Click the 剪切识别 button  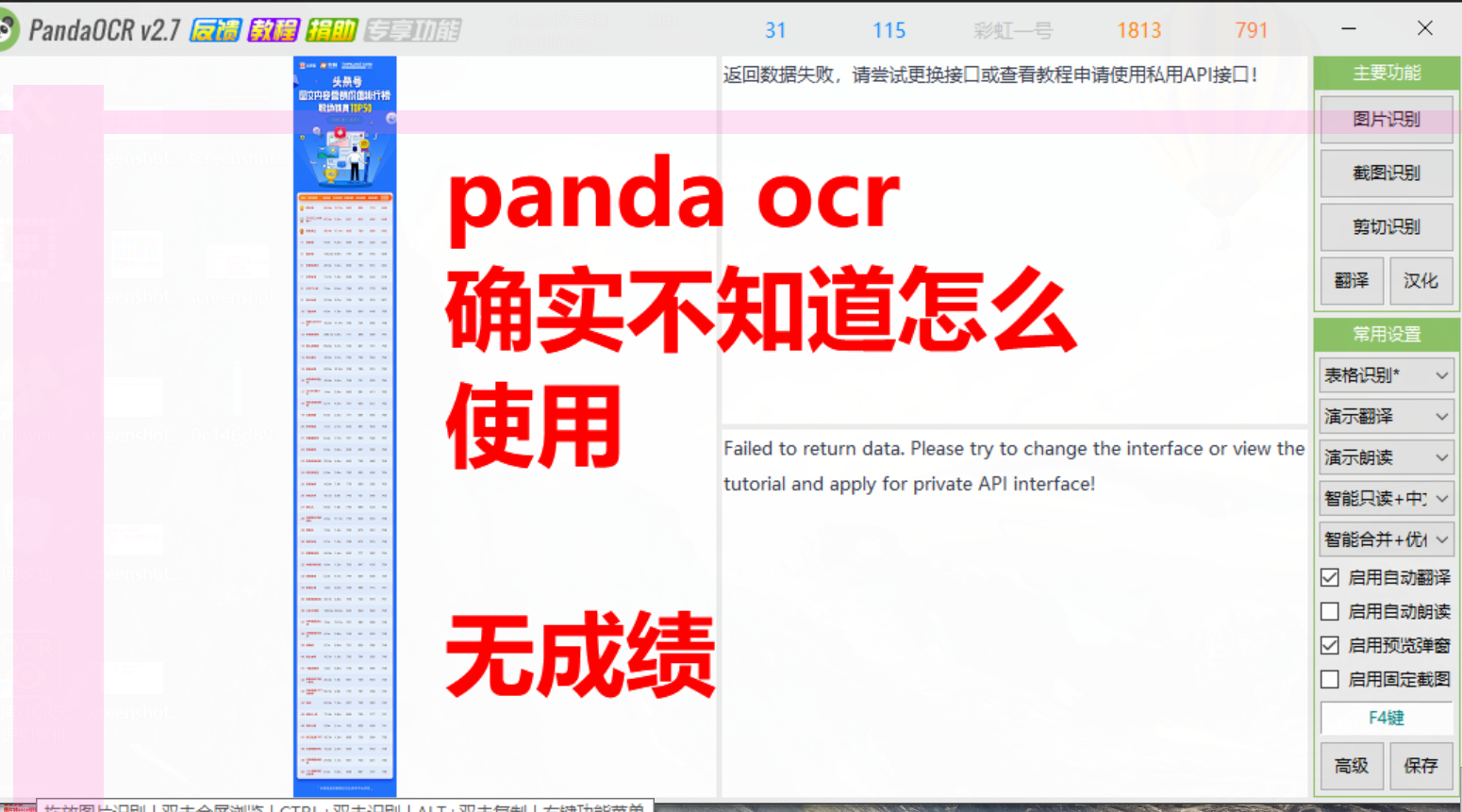[x=1386, y=226]
